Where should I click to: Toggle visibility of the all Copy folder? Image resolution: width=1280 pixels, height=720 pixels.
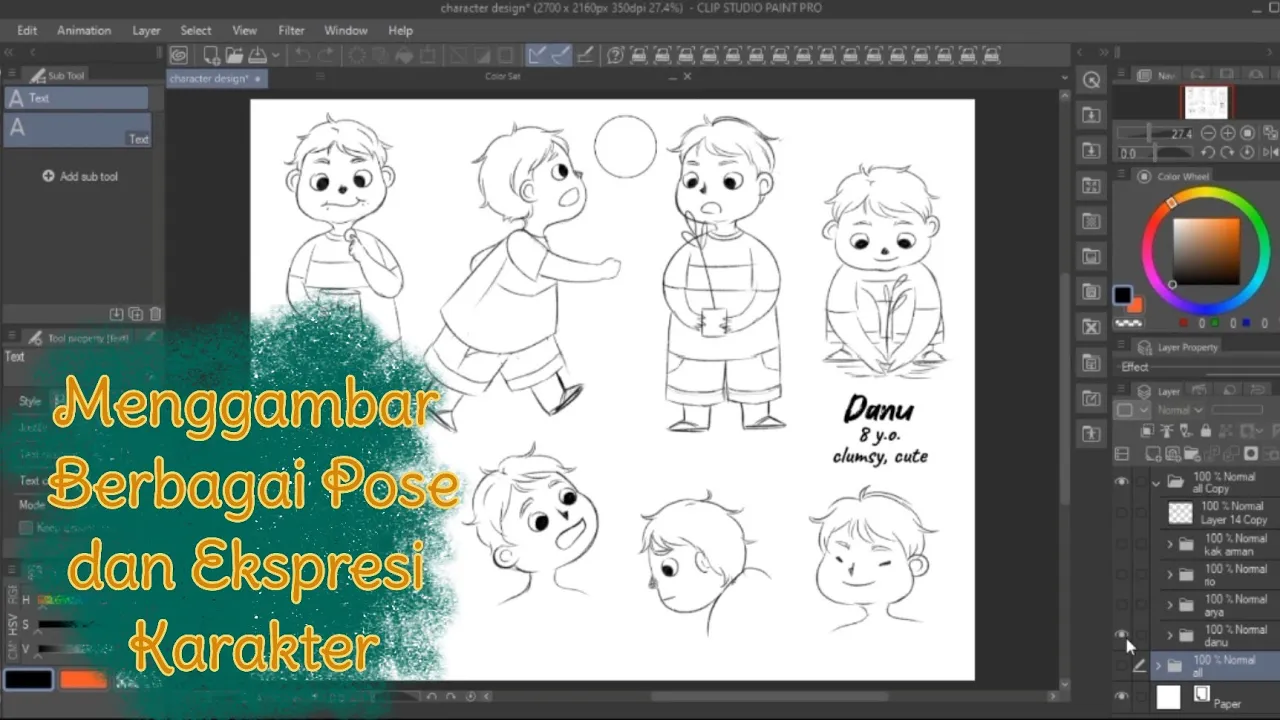pos(1121,482)
